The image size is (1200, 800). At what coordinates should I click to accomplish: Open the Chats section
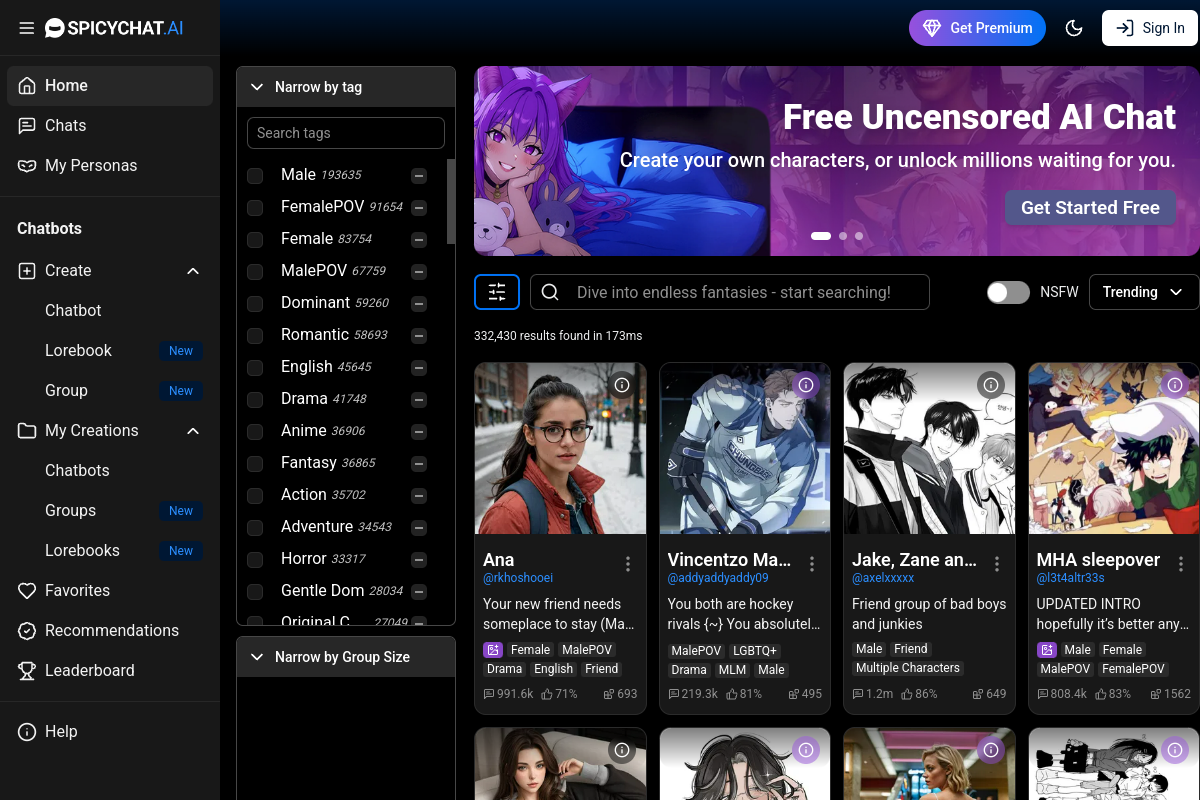point(67,125)
